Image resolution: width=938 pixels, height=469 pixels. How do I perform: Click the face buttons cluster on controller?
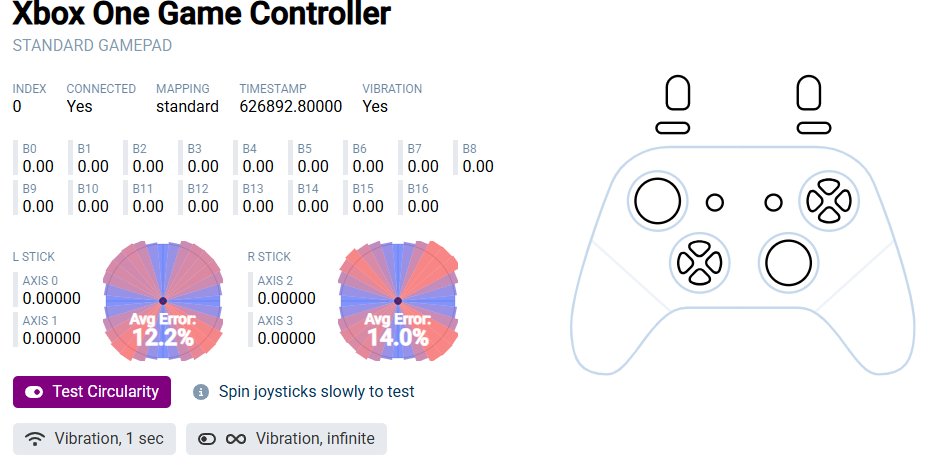827,200
